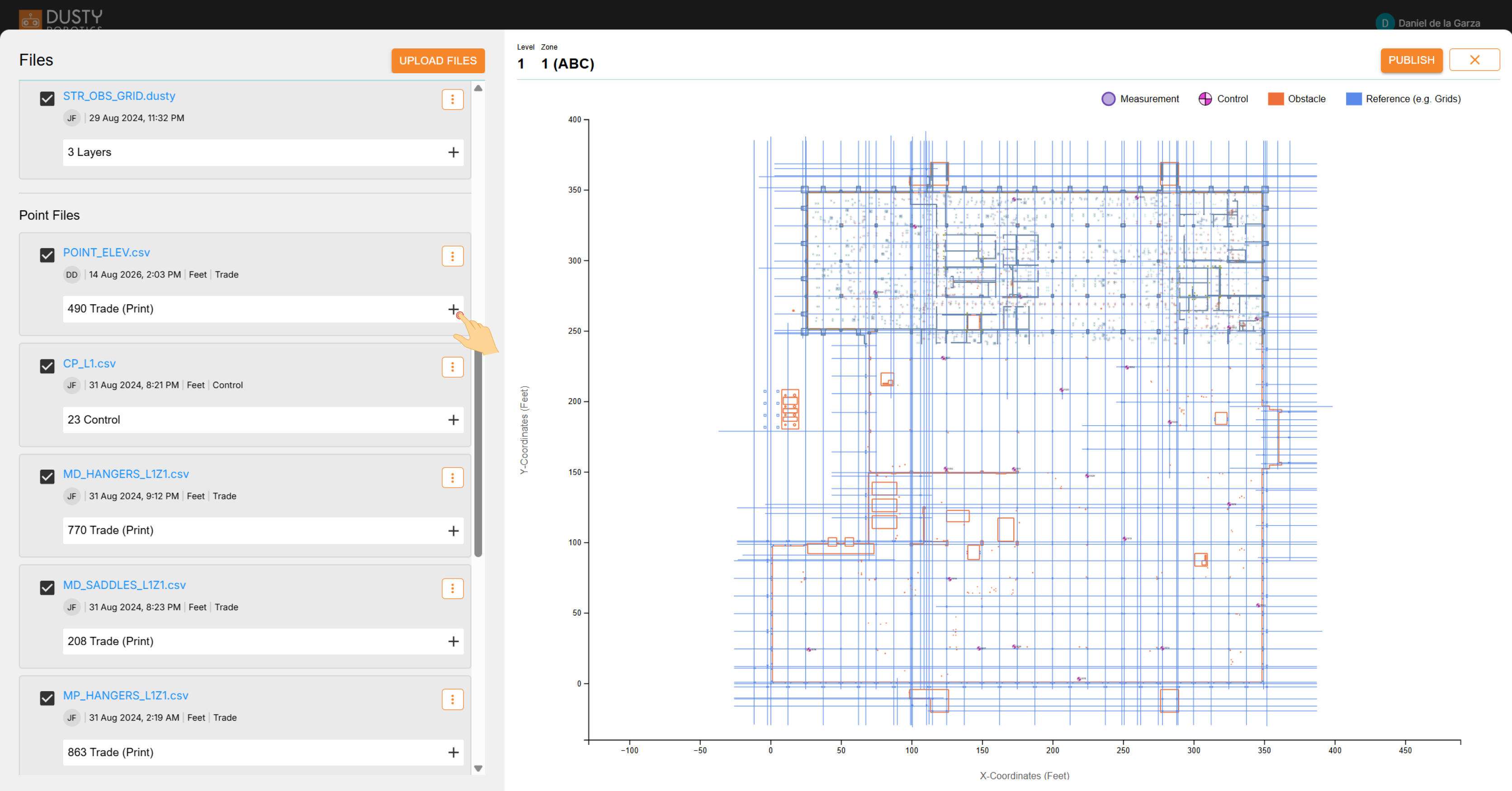Click the orange Obstacle legend swatch
This screenshot has height=791, width=1512.
[1276, 99]
